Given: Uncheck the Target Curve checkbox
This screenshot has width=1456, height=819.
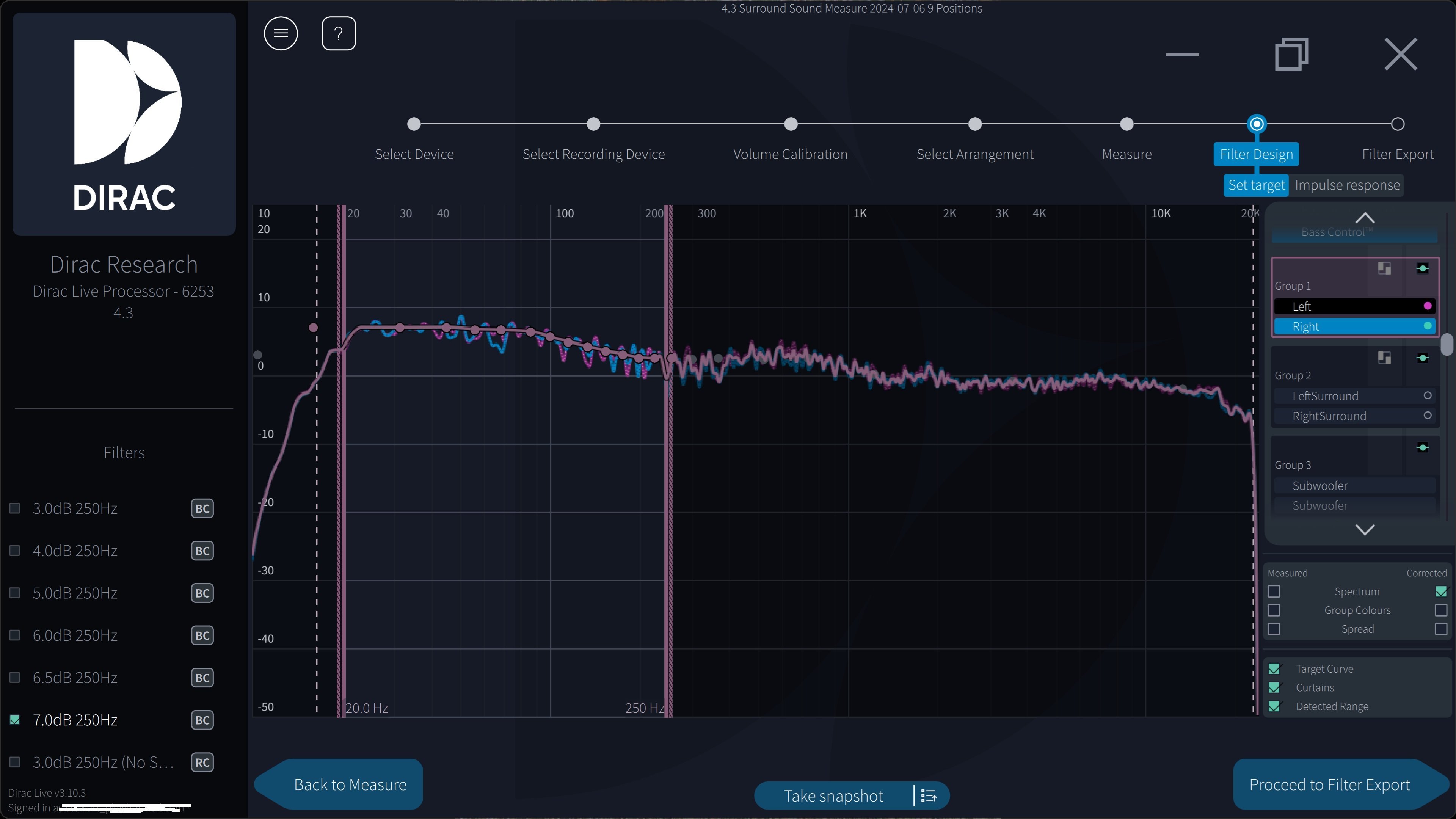Looking at the screenshot, I should pos(1274,668).
